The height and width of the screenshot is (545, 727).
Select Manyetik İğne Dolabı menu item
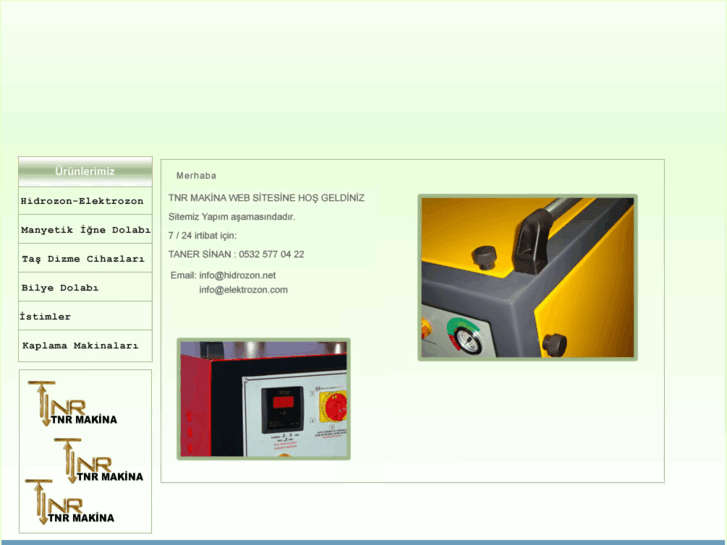tap(85, 230)
